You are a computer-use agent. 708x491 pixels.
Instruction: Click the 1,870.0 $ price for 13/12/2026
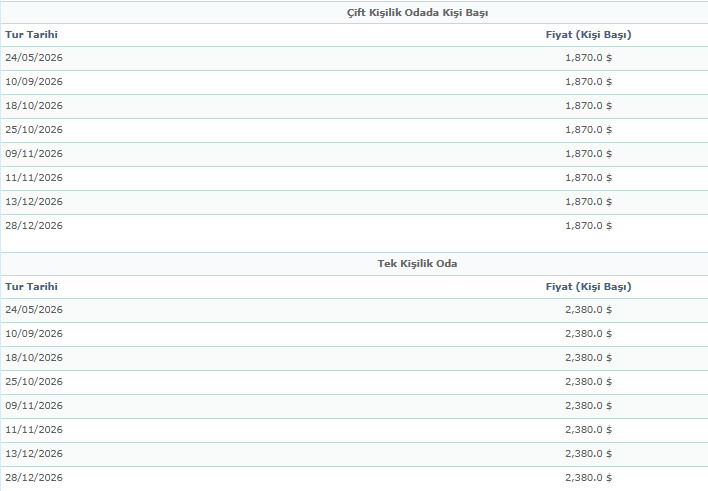click(x=588, y=202)
